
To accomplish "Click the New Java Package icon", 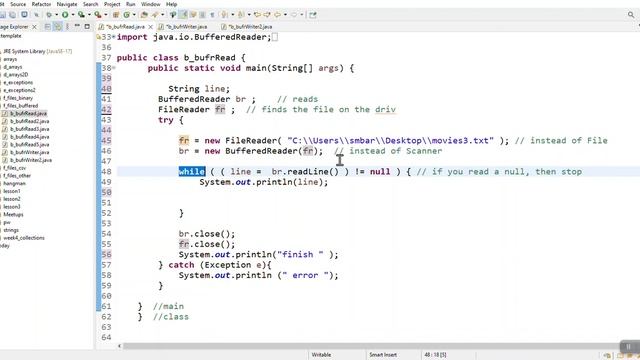I will tap(116, 15).
